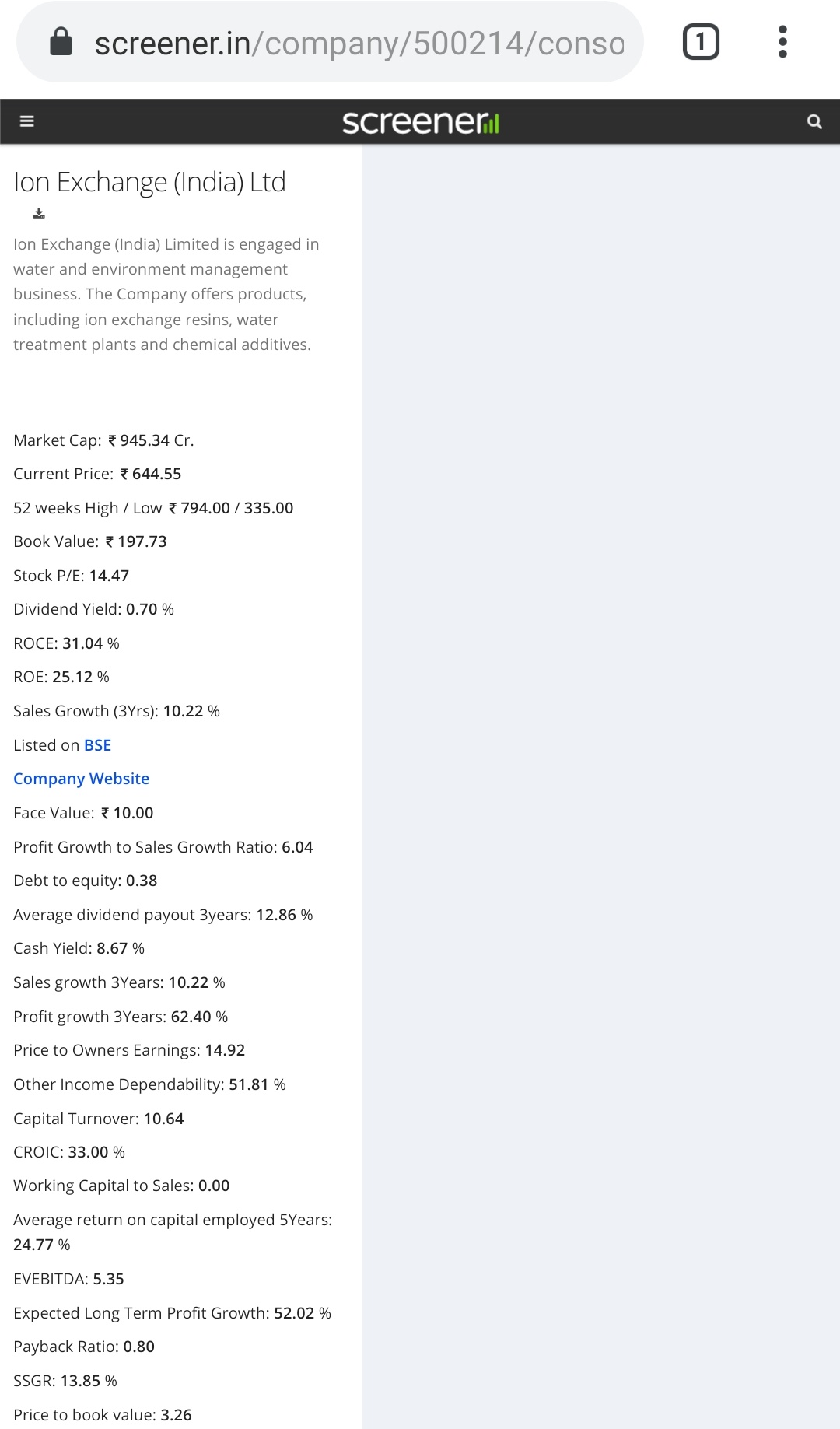Click the download icon below company name
The image size is (840, 1429).
pos(39,213)
